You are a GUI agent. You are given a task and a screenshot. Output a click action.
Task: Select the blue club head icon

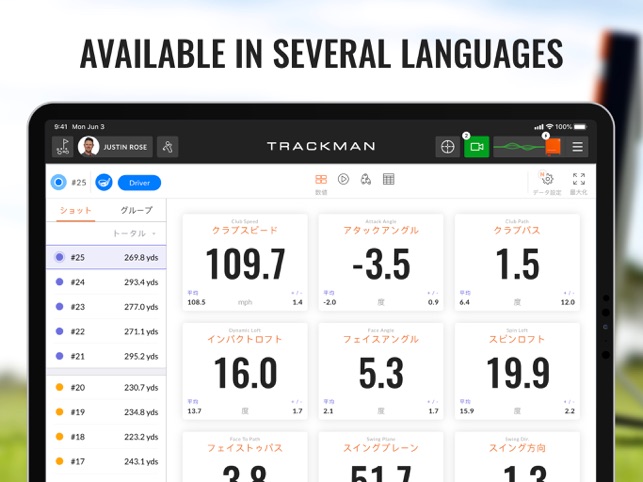(104, 182)
